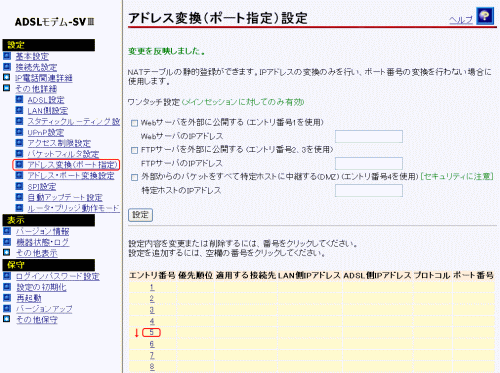This screenshot has width=500, height=373.
Task: Click the bullet icon next to ADSL設定
Action: click(x=19, y=99)
